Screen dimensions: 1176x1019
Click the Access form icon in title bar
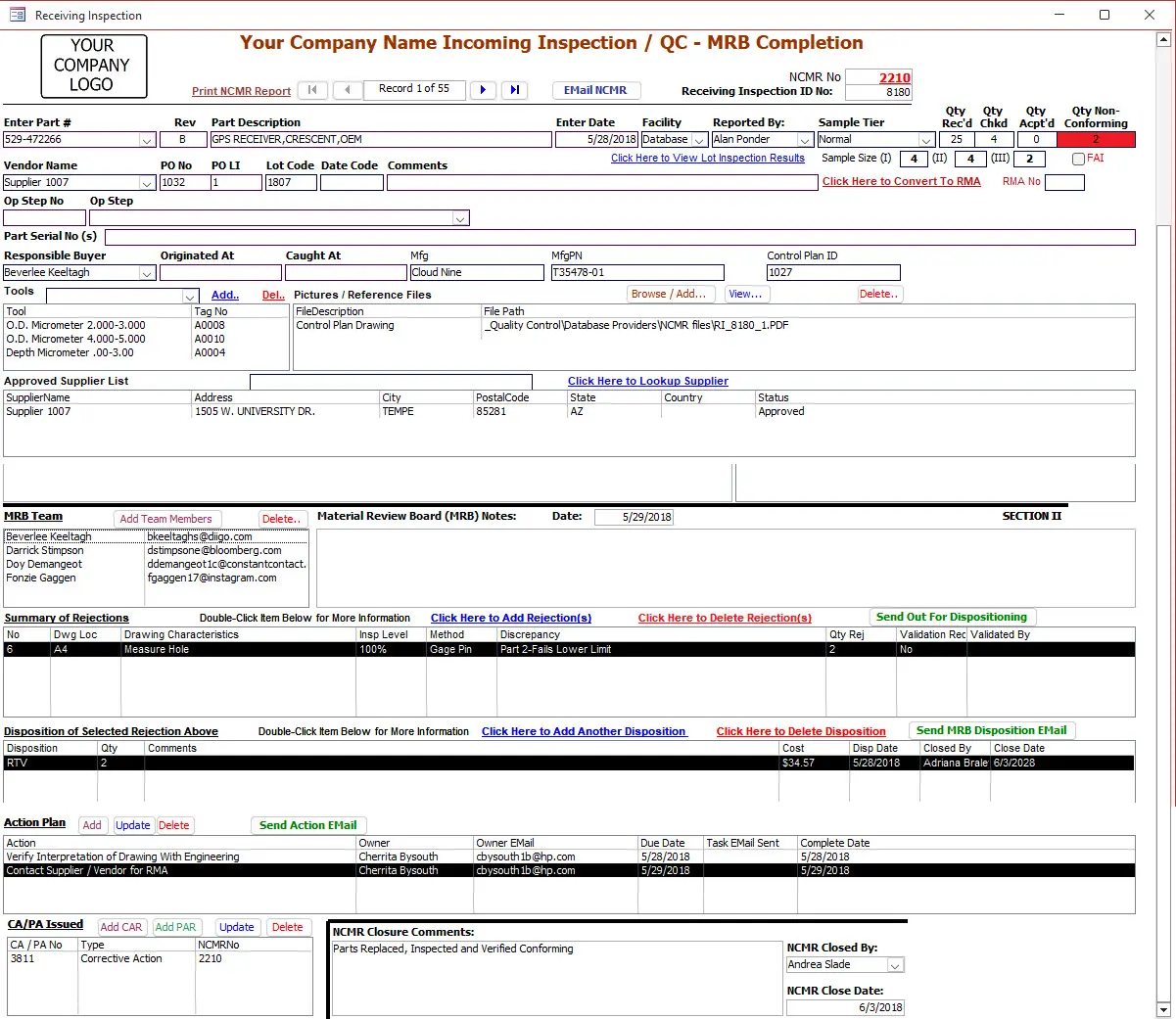(x=17, y=15)
